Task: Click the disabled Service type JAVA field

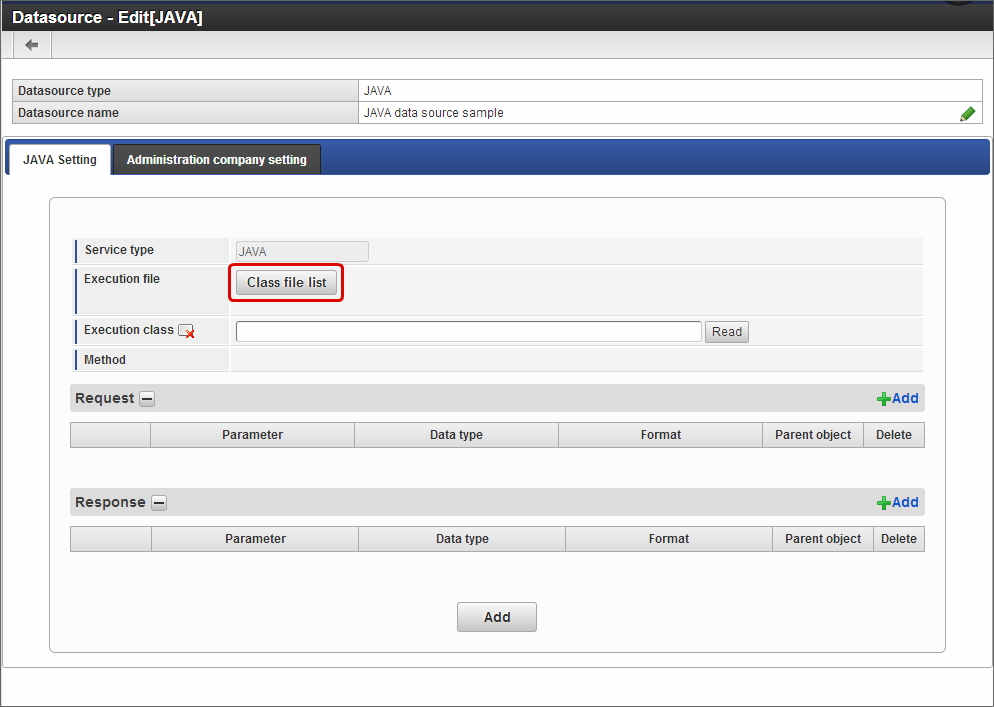Action: pos(302,251)
